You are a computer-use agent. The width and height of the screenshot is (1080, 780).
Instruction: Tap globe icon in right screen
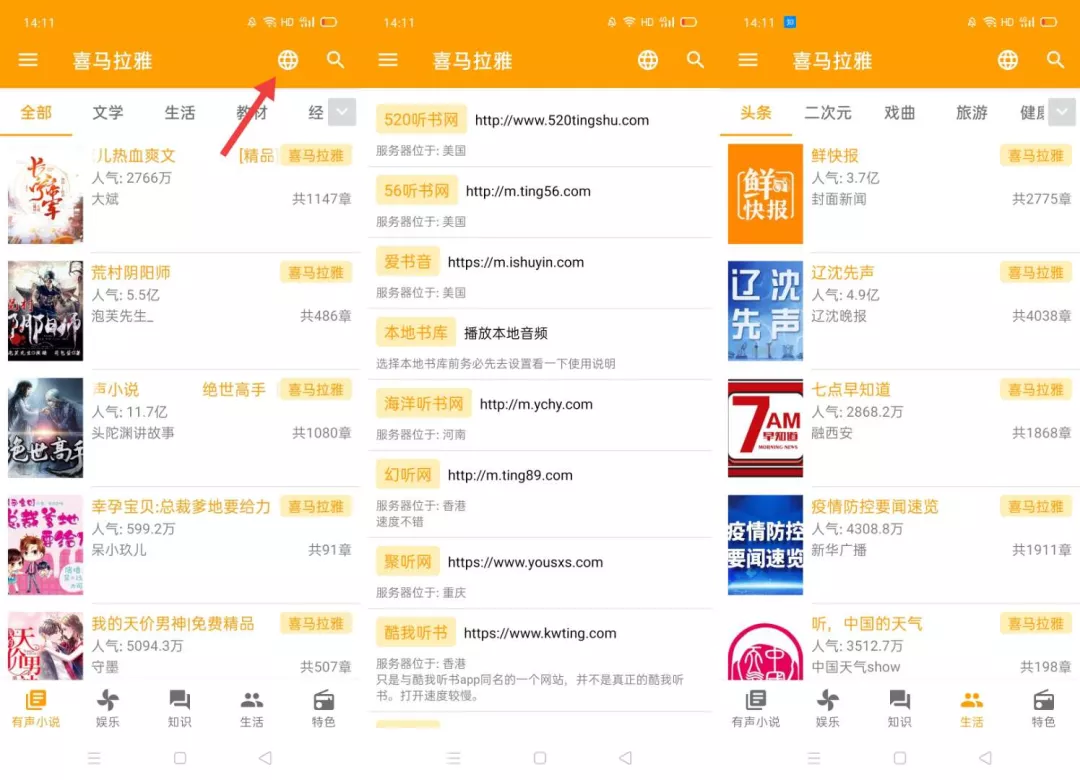[x=1008, y=60]
